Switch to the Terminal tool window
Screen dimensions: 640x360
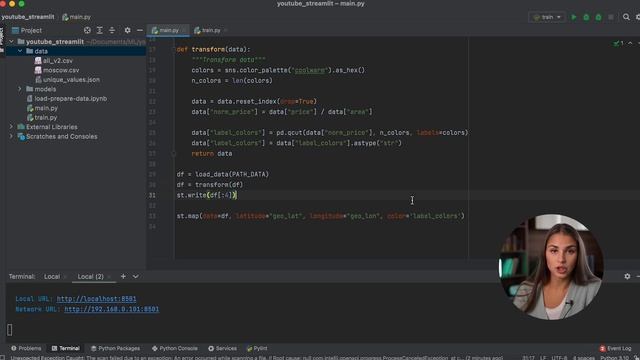click(65, 348)
